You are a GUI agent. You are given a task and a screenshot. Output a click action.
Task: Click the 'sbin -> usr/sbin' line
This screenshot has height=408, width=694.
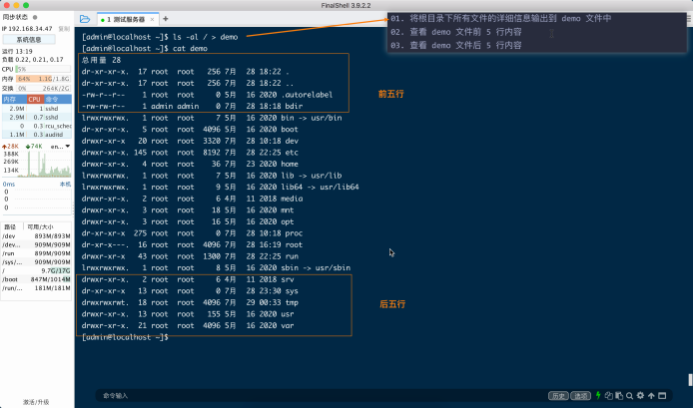[216, 268]
